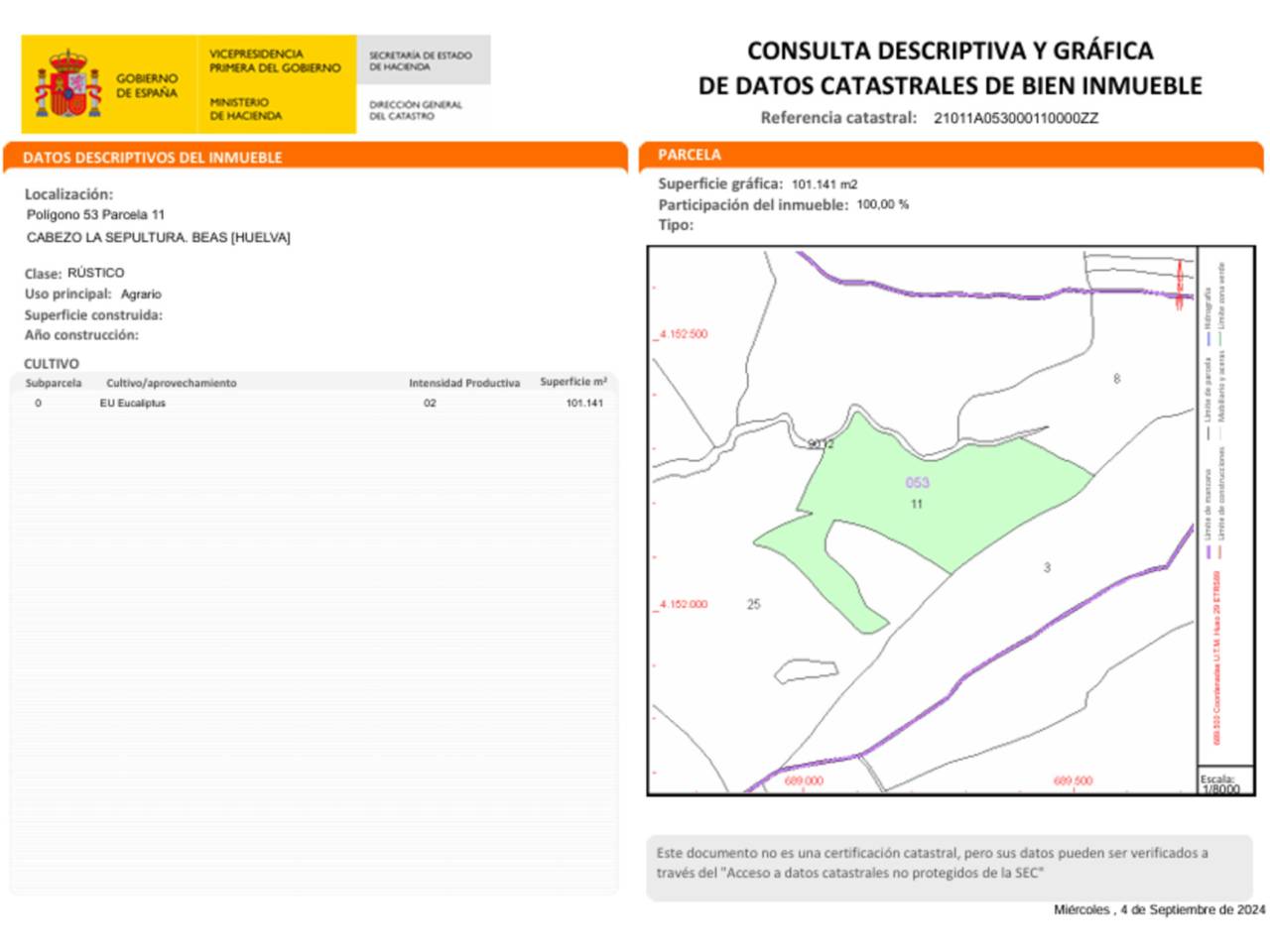Click polygon number '053' on the map
This screenshot has width=1270, height=952.
(918, 483)
